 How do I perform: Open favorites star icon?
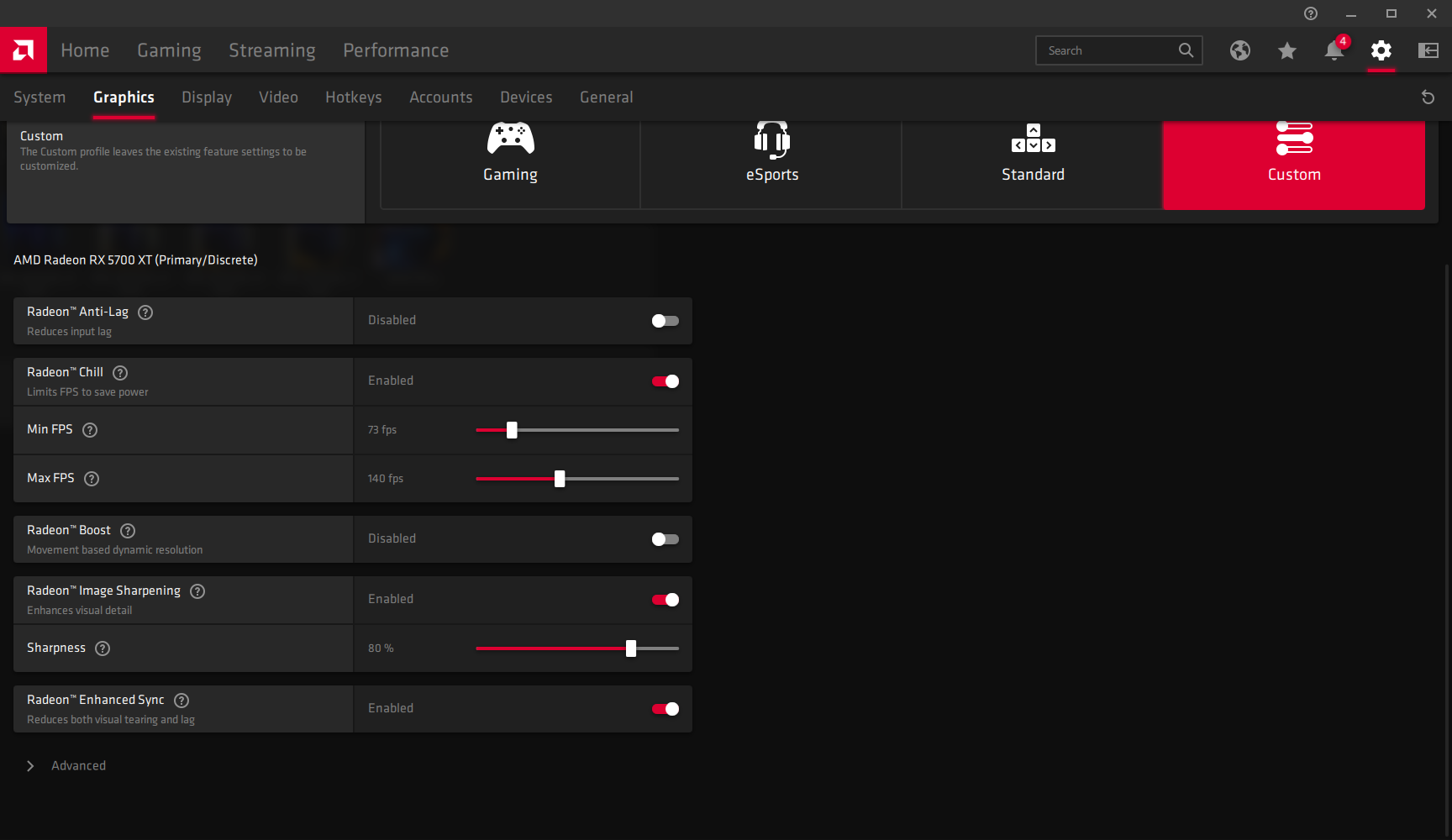(1287, 50)
